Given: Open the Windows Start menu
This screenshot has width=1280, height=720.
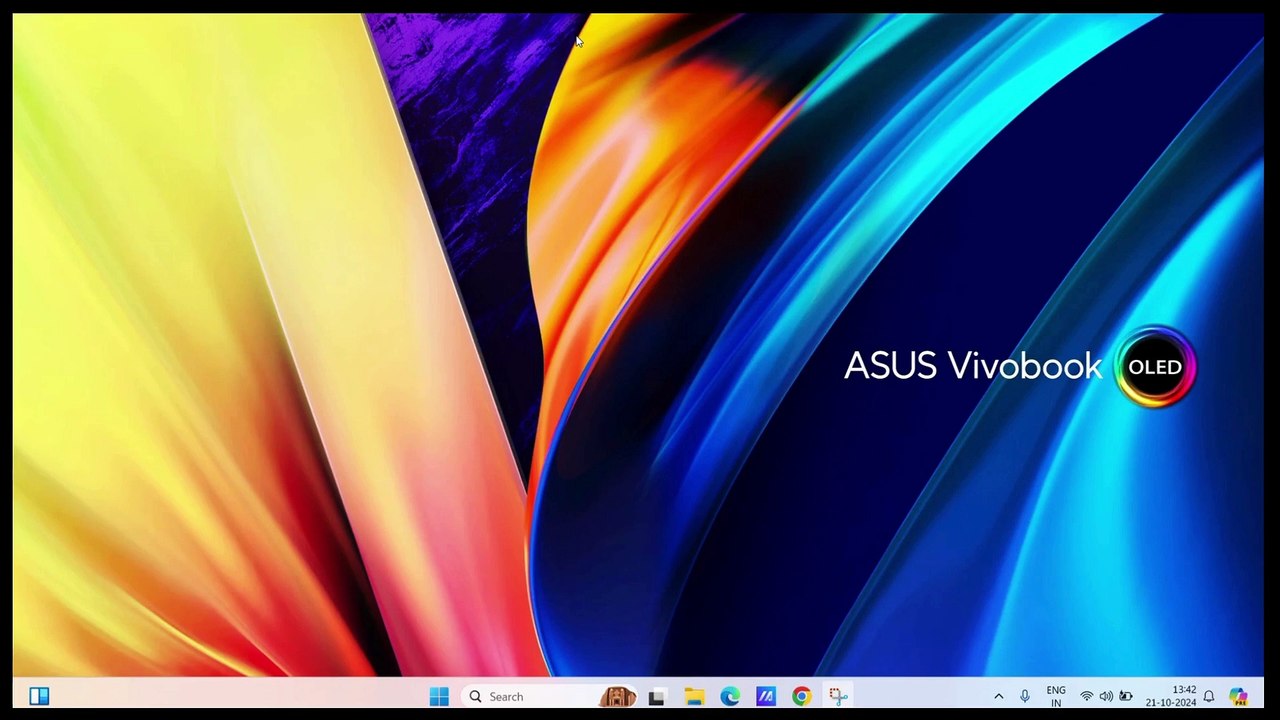Looking at the screenshot, I should 439,696.
